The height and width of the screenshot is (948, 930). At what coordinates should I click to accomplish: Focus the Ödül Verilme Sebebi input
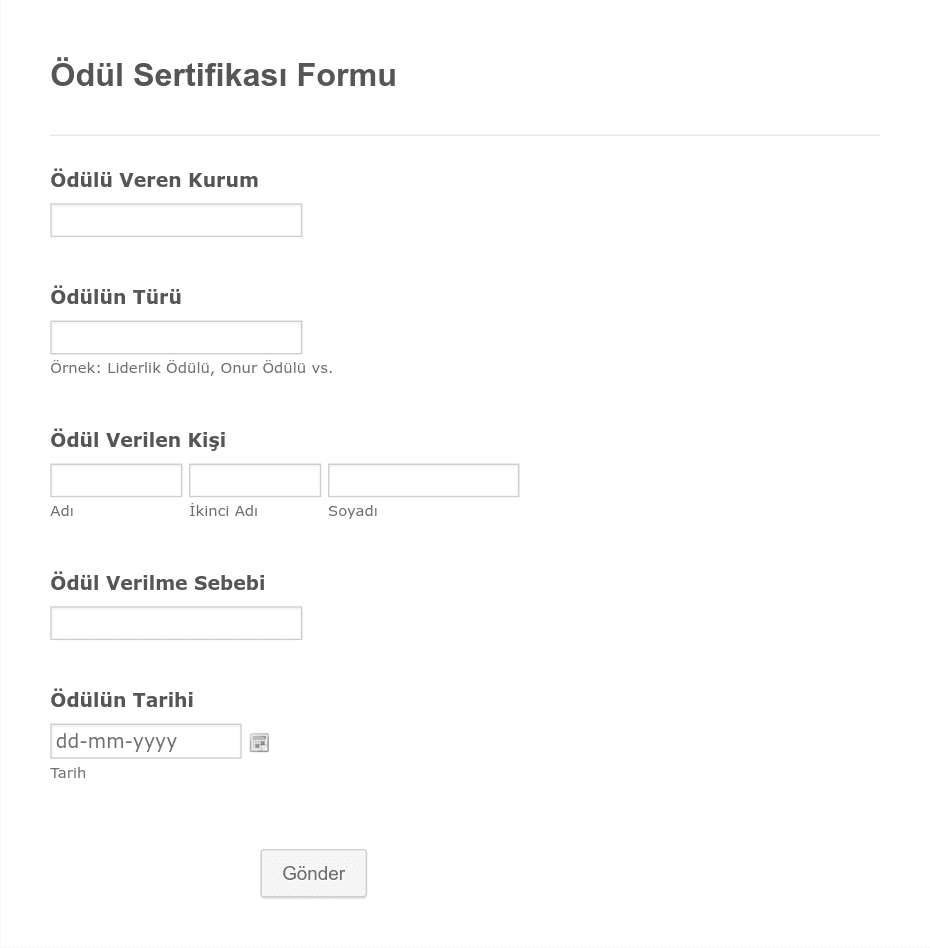click(176, 623)
